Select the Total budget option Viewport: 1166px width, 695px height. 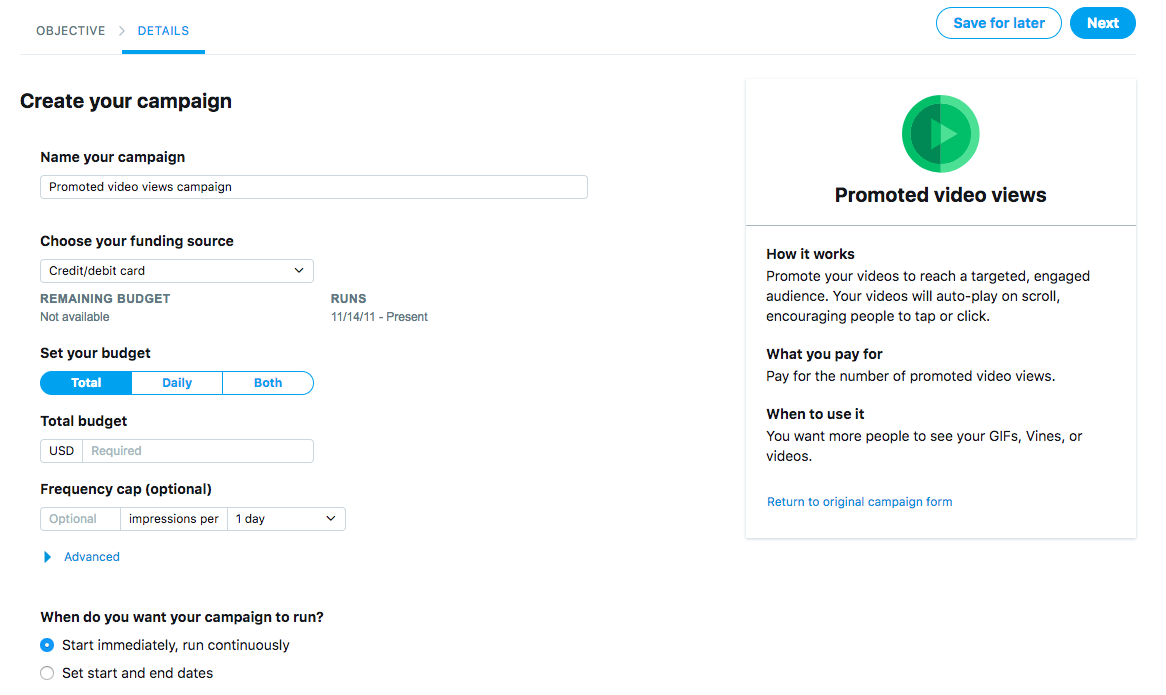coord(86,383)
